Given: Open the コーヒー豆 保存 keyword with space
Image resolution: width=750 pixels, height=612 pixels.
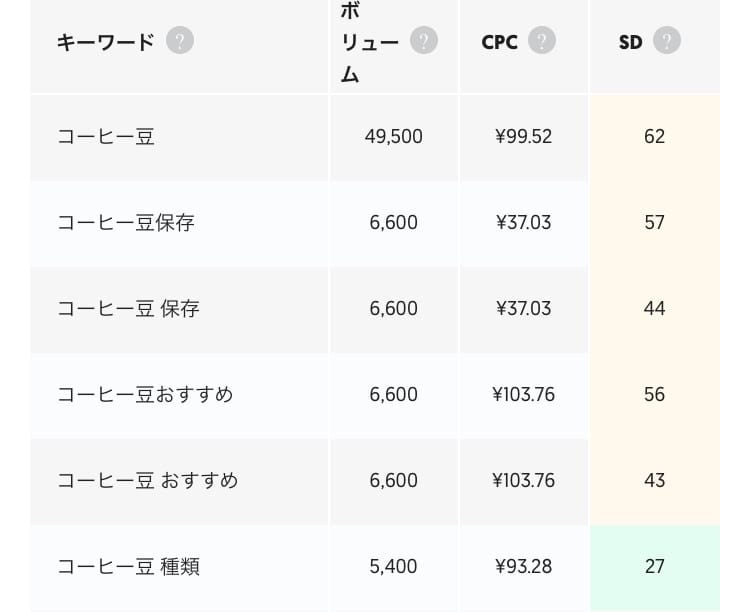Looking at the screenshot, I should point(128,308).
